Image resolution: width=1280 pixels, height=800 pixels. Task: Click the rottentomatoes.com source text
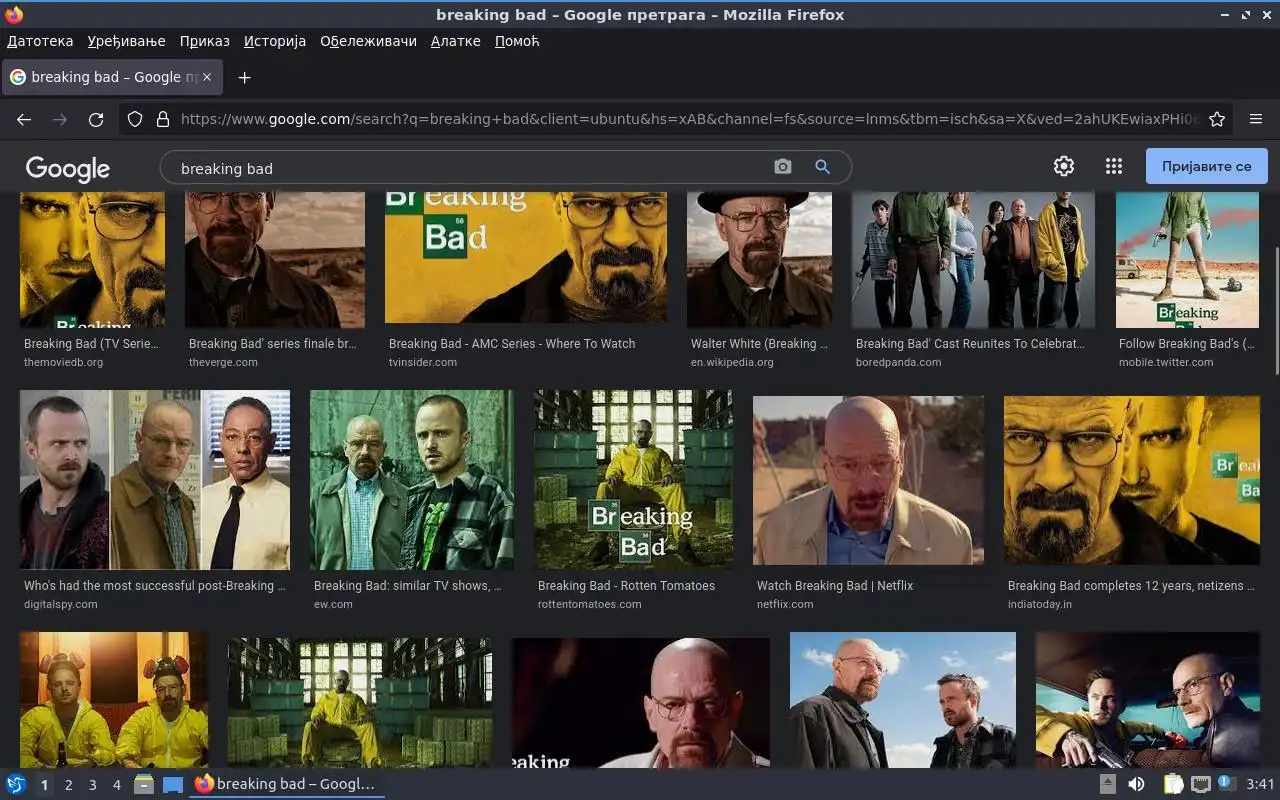[590, 604]
